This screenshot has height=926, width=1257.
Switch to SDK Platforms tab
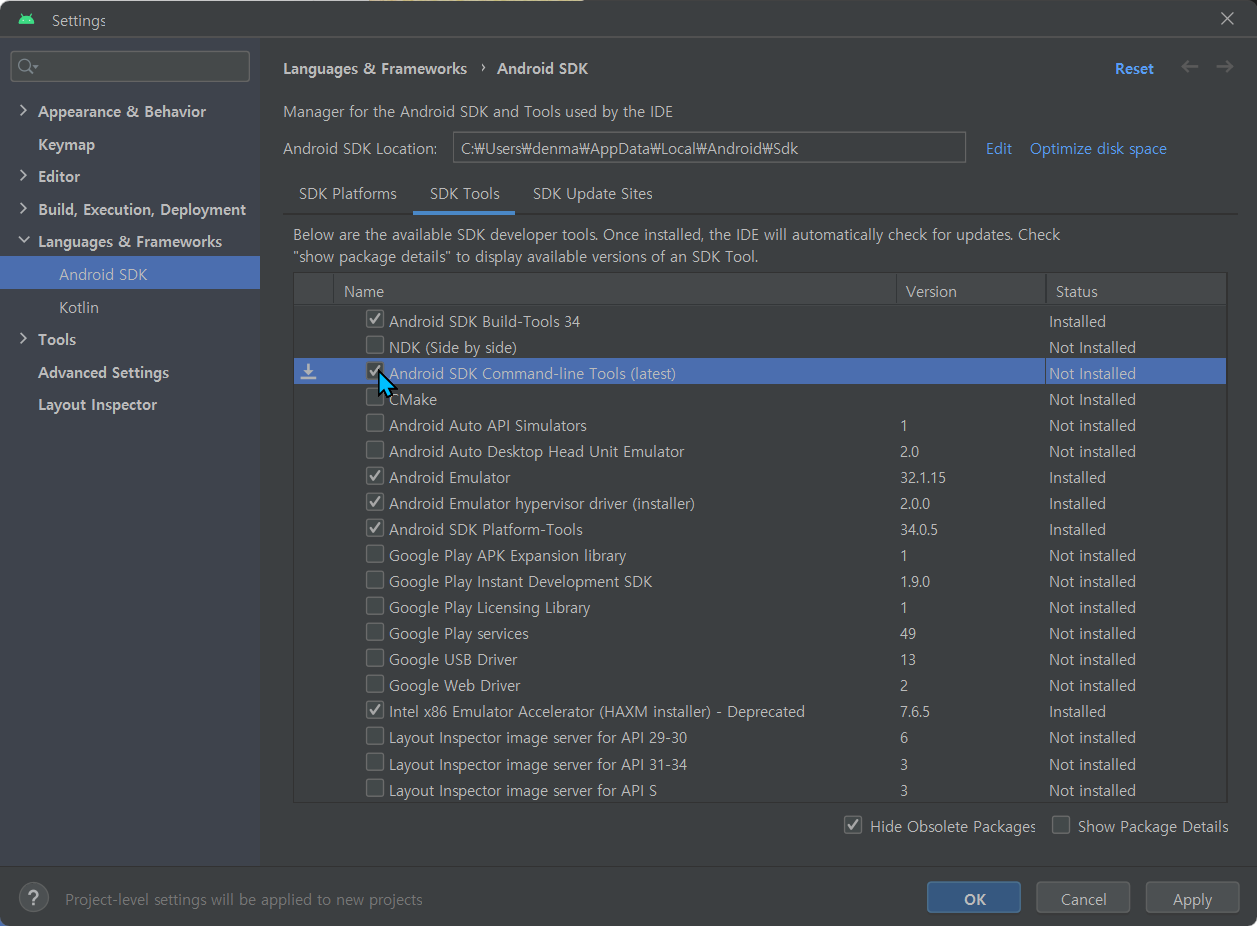[348, 193]
